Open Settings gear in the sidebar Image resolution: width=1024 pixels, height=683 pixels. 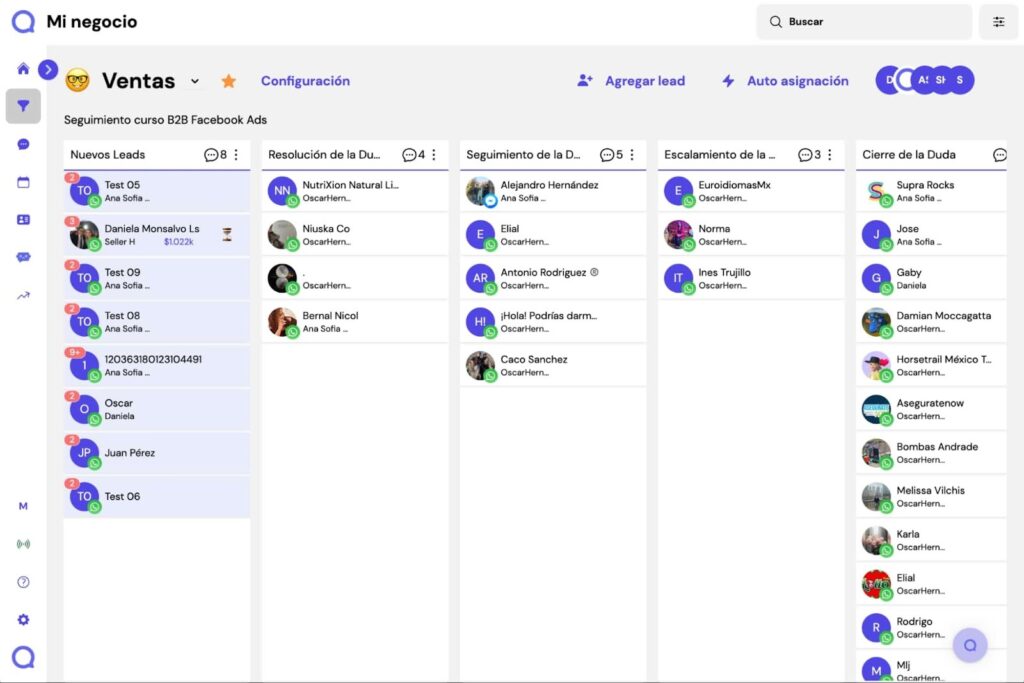[x=23, y=619]
